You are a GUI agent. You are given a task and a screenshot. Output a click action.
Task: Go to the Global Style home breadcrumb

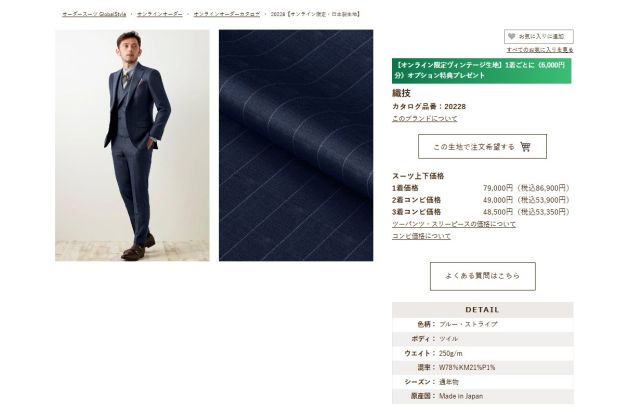pyautogui.click(x=94, y=14)
